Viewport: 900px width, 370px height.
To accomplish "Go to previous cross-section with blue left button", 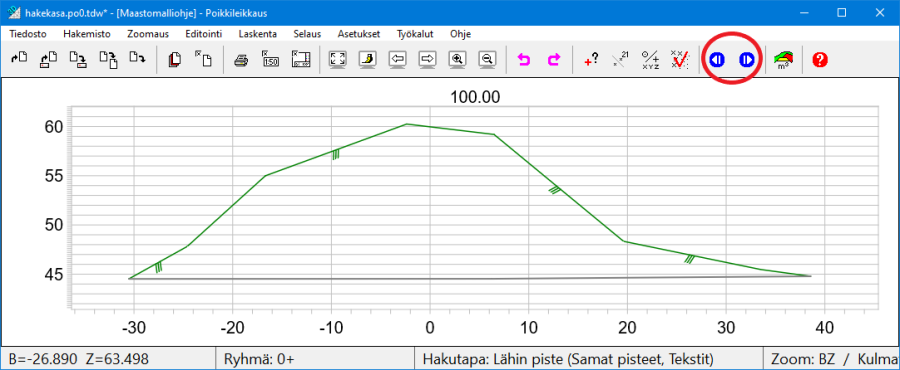I will coord(717,59).
